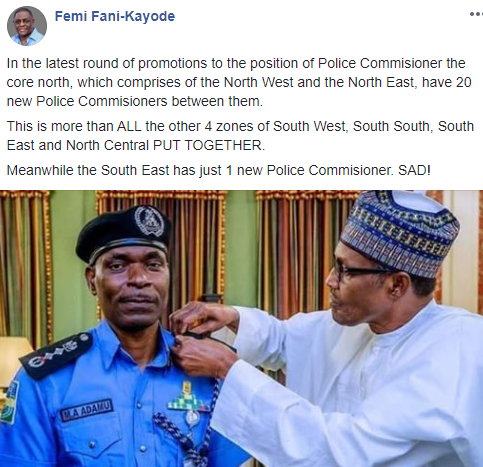Open the post options three-dots menu
This screenshot has height=467, width=483.
pyautogui.click(x=476, y=14)
